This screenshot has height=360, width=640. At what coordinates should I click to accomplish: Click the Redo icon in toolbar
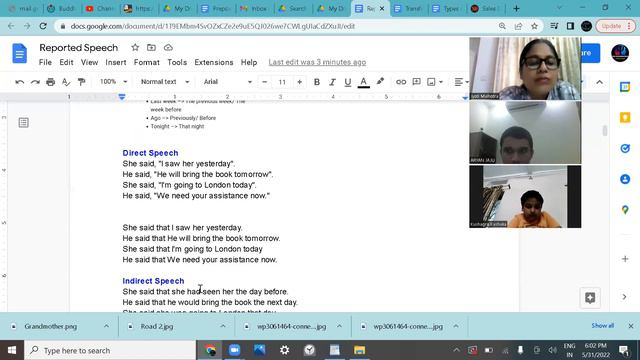(35, 82)
